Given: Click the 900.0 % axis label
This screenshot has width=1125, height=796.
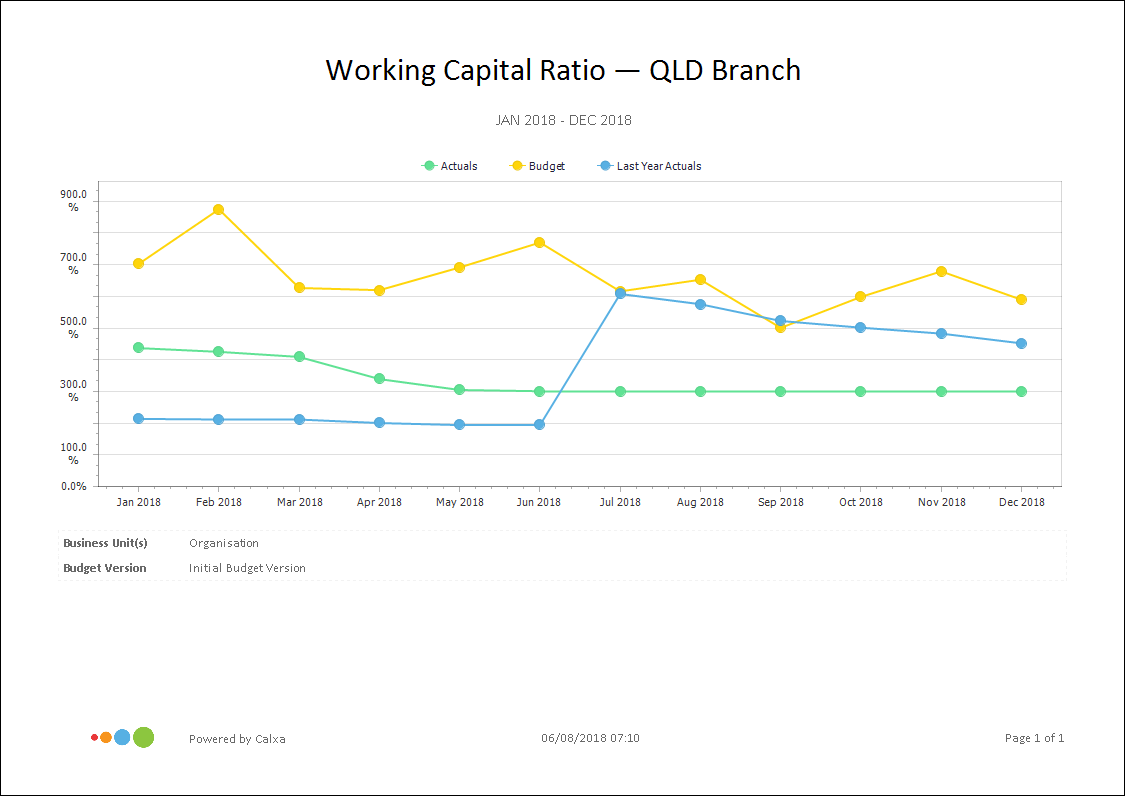Looking at the screenshot, I should click(73, 200).
